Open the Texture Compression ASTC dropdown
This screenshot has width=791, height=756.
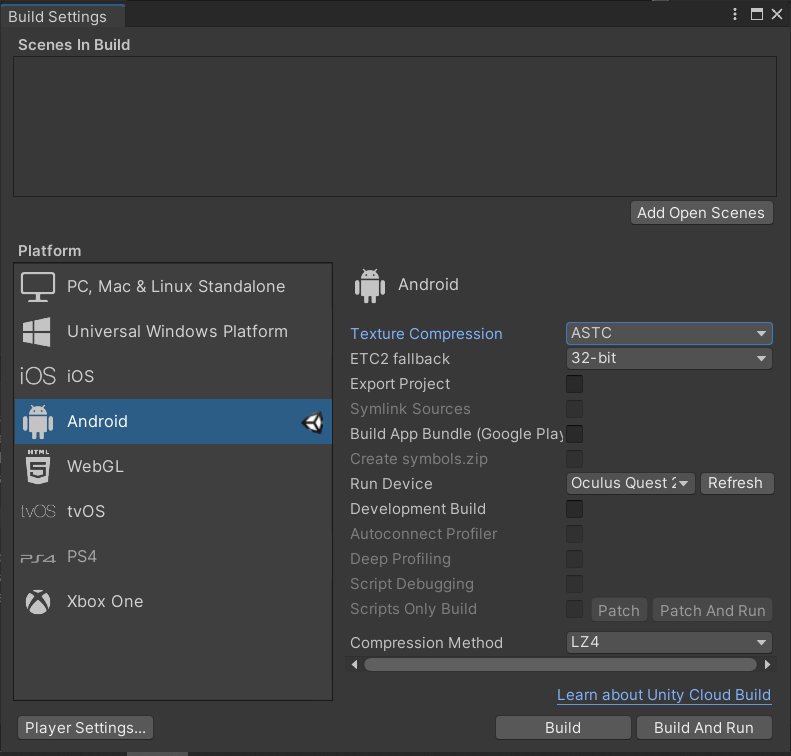tap(669, 333)
